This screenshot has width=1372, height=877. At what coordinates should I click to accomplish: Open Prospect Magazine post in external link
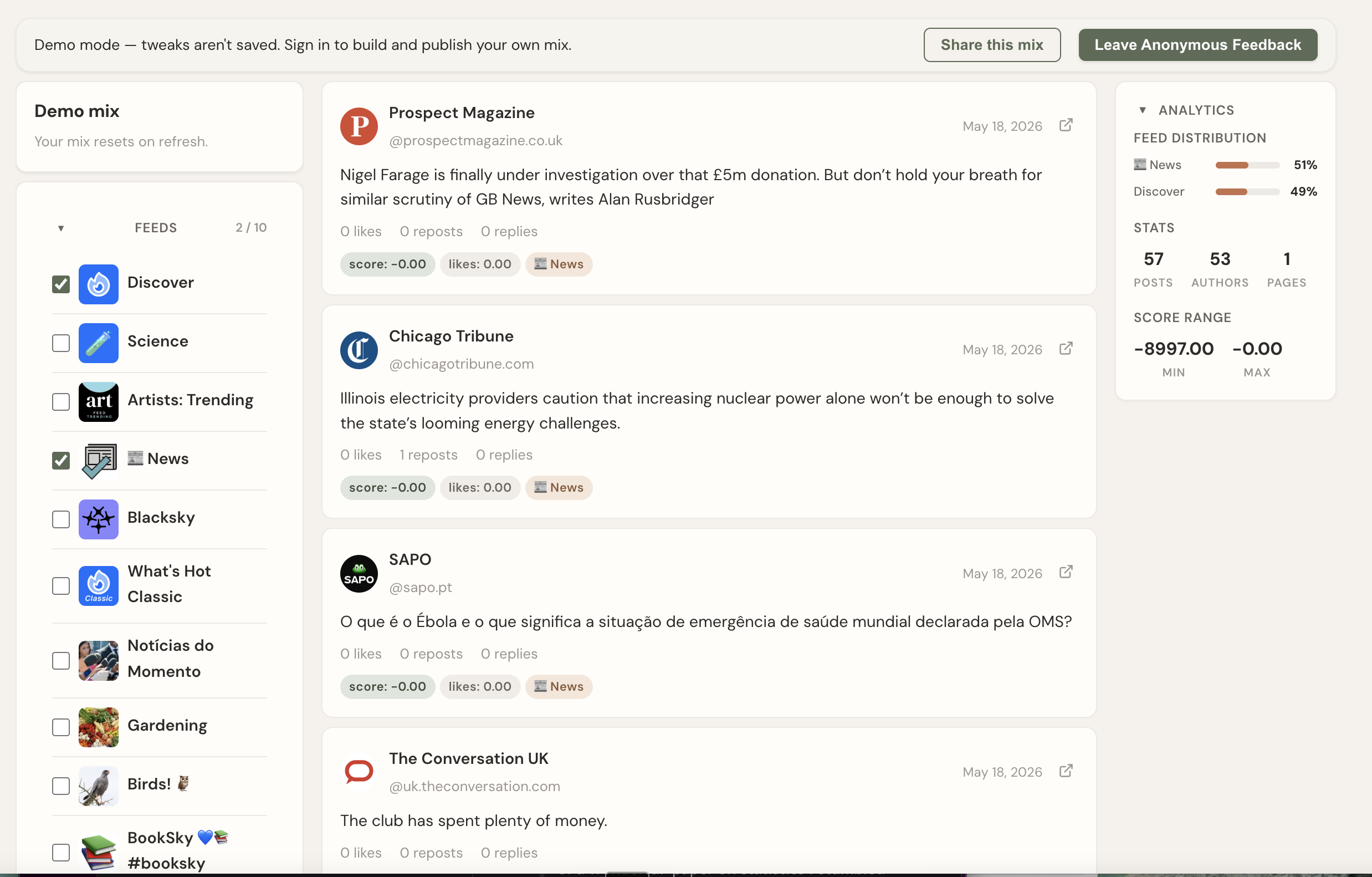coord(1066,125)
